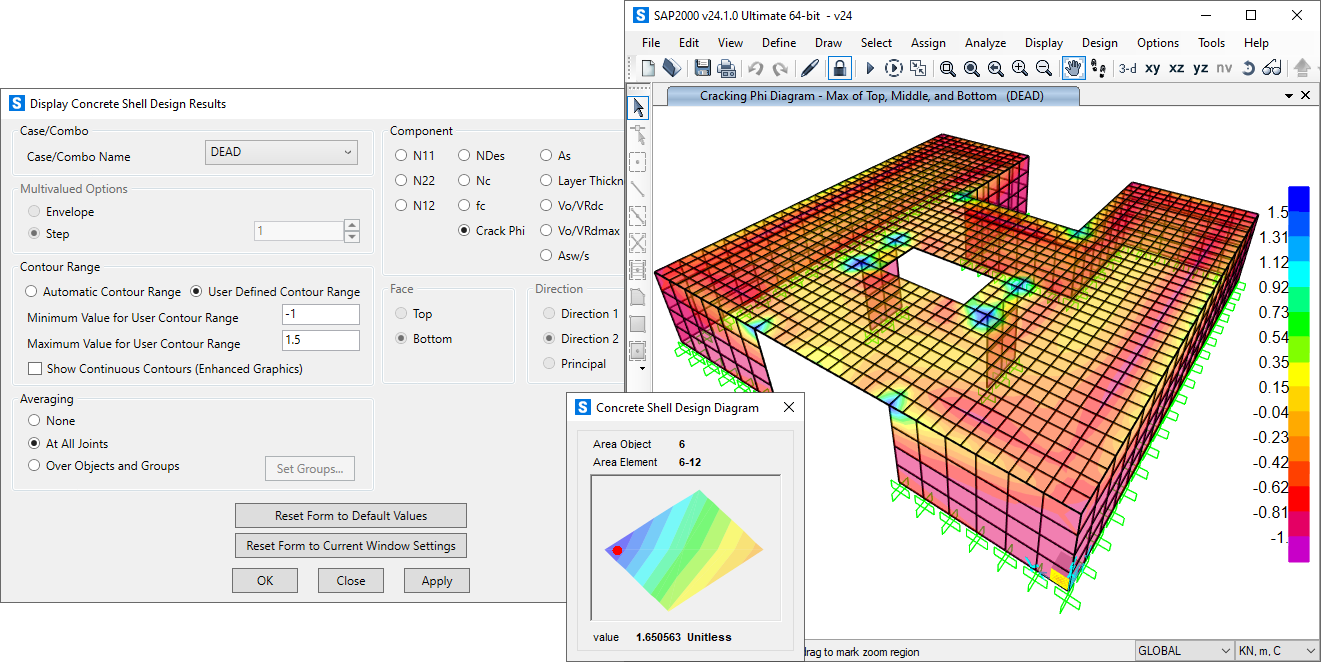Activate the Rubber Band Zoom tool
1321x662 pixels.
tap(947, 67)
